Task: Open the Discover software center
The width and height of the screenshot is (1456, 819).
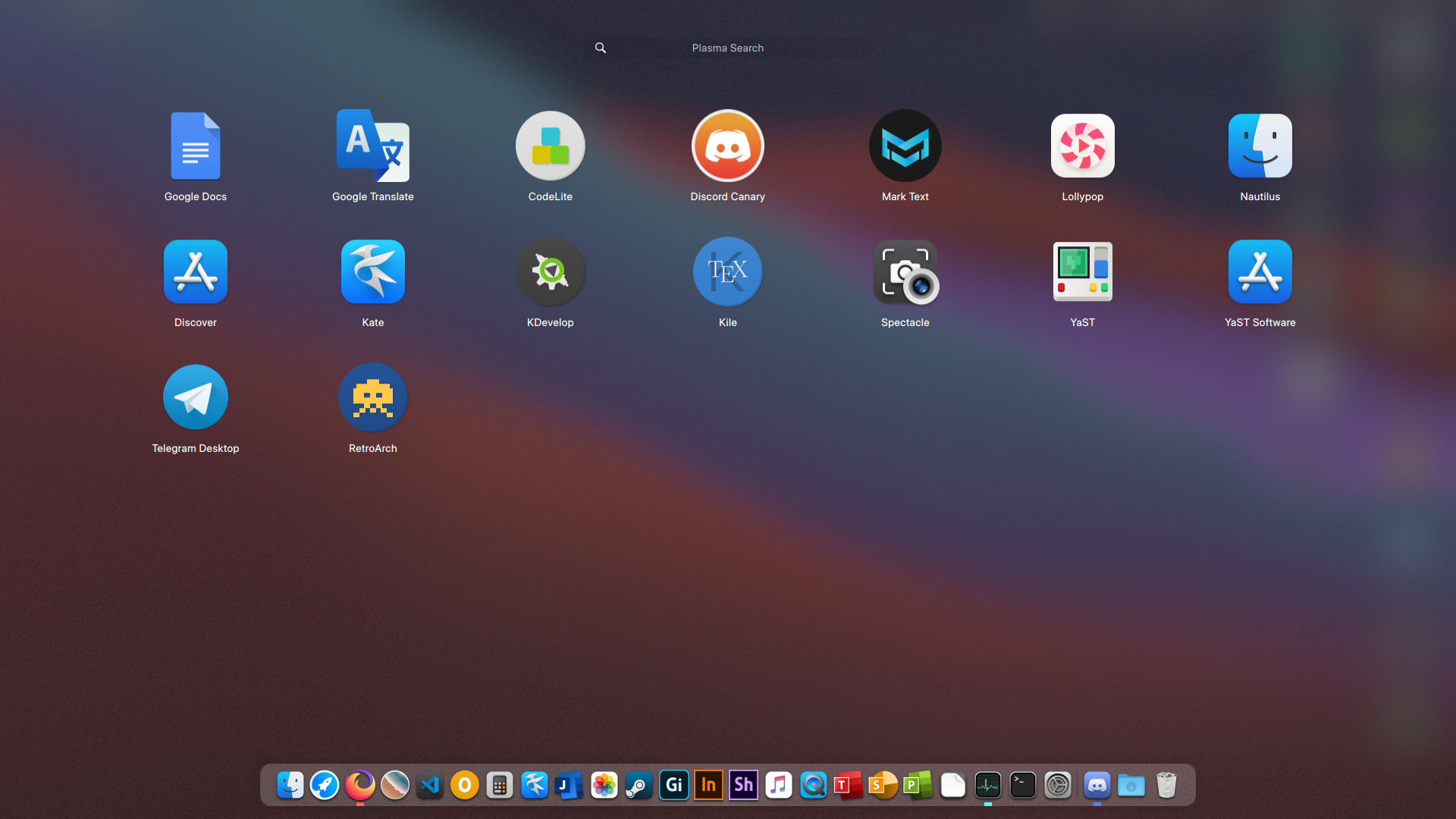Action: (196, 271)
